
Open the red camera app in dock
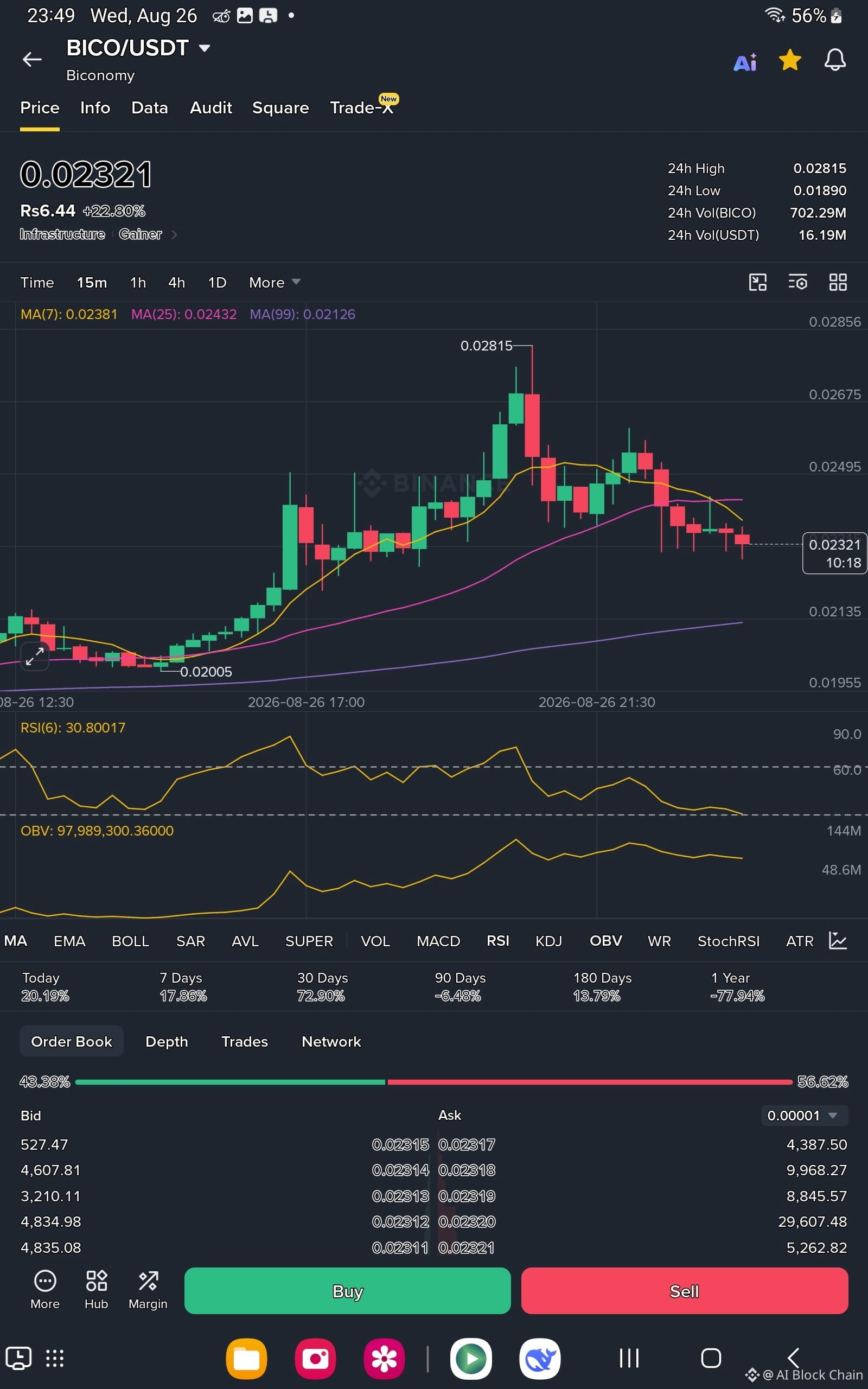click(315, 1359)
